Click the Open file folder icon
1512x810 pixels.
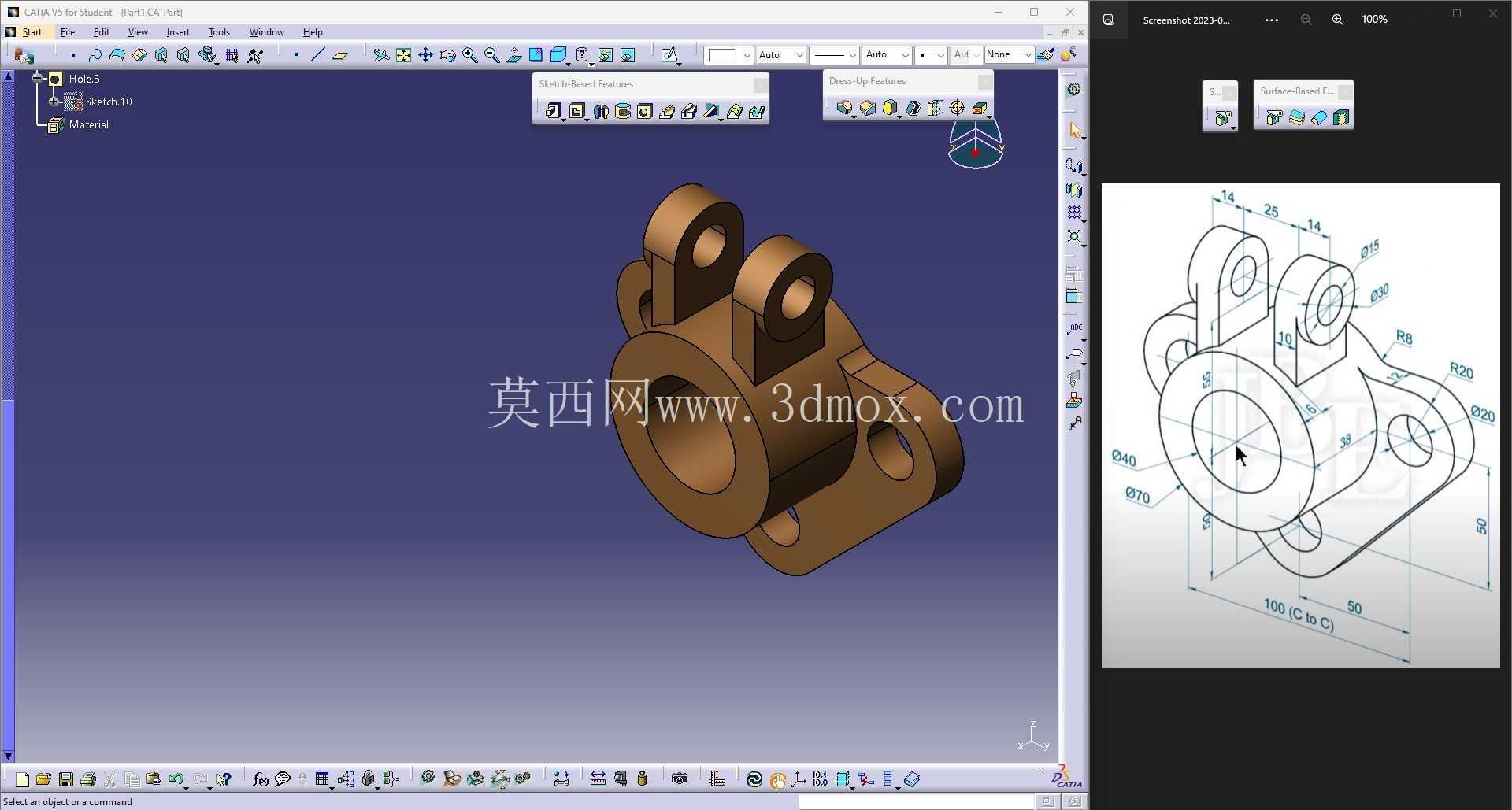pyautogui.click(x=43, y=779)
